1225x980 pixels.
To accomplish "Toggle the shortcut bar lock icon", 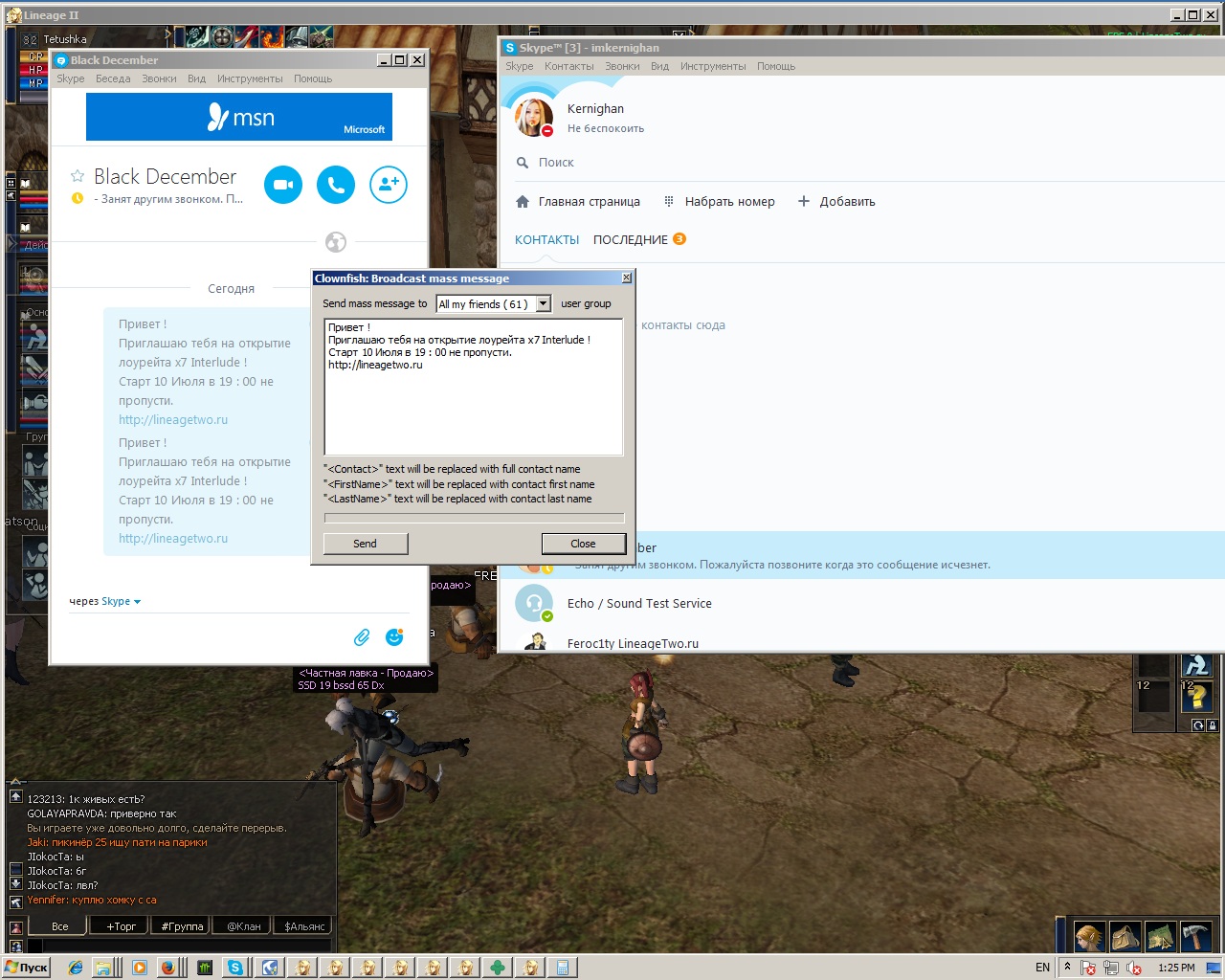I will click(1212, 725).
